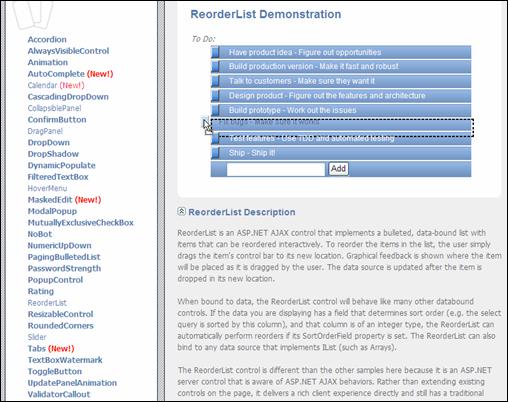Image resolution: width=508 pixels, height=402 pixels.
Task: Click drag handle of 'Have product idea' item
Action: (x=215, y=53)
